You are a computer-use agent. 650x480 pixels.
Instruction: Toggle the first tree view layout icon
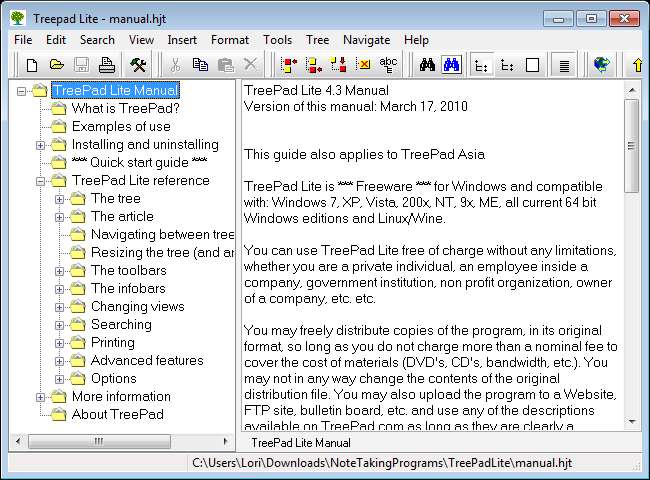[481, 65]
